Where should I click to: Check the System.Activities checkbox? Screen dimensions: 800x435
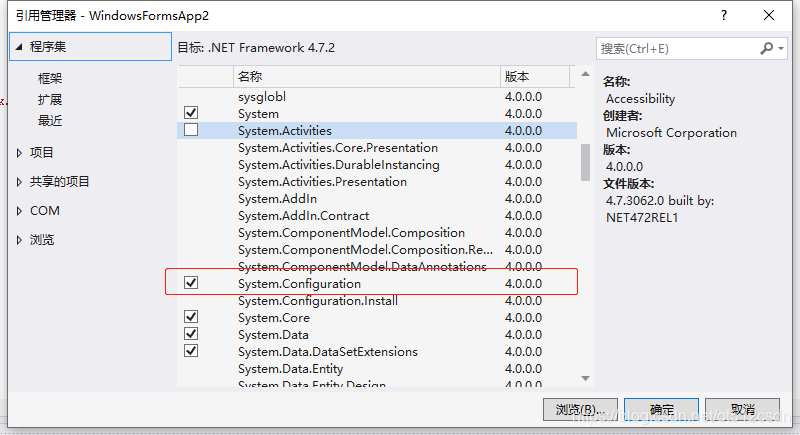(191, 130)
